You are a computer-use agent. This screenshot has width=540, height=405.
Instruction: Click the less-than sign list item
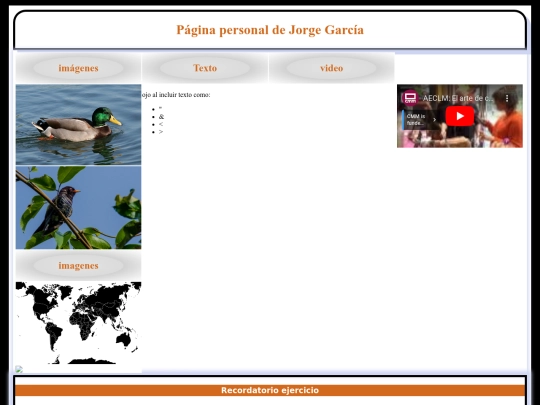click(x=161, y=124)
